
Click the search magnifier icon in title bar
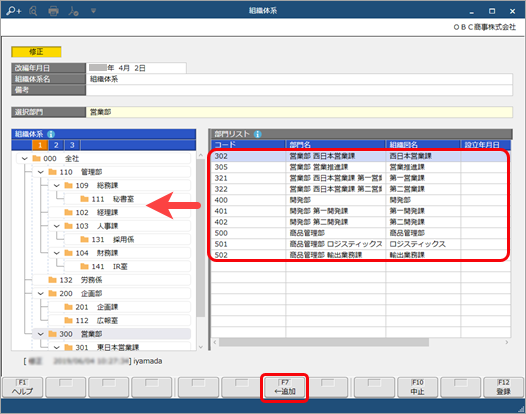tap(33, 11)
